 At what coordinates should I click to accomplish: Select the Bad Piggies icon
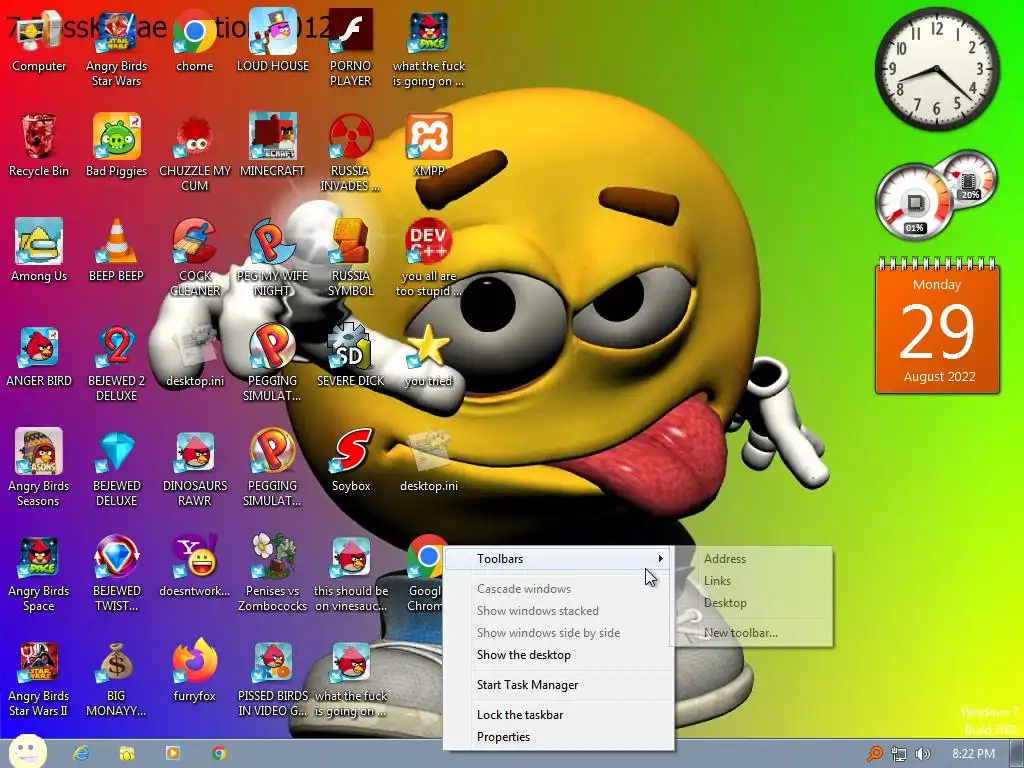pos(116,145)
